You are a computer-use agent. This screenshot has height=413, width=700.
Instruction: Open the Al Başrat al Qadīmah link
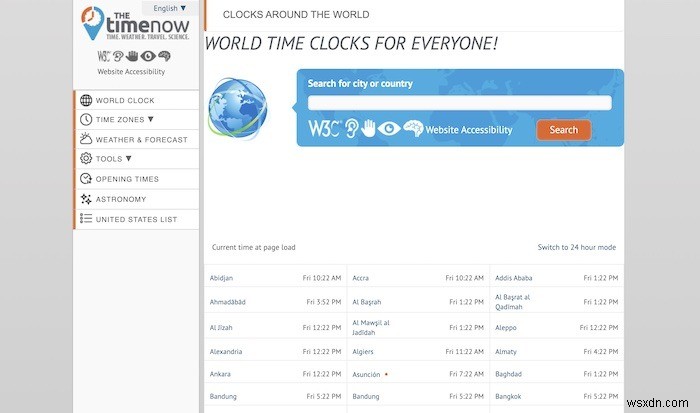(512, 302)
